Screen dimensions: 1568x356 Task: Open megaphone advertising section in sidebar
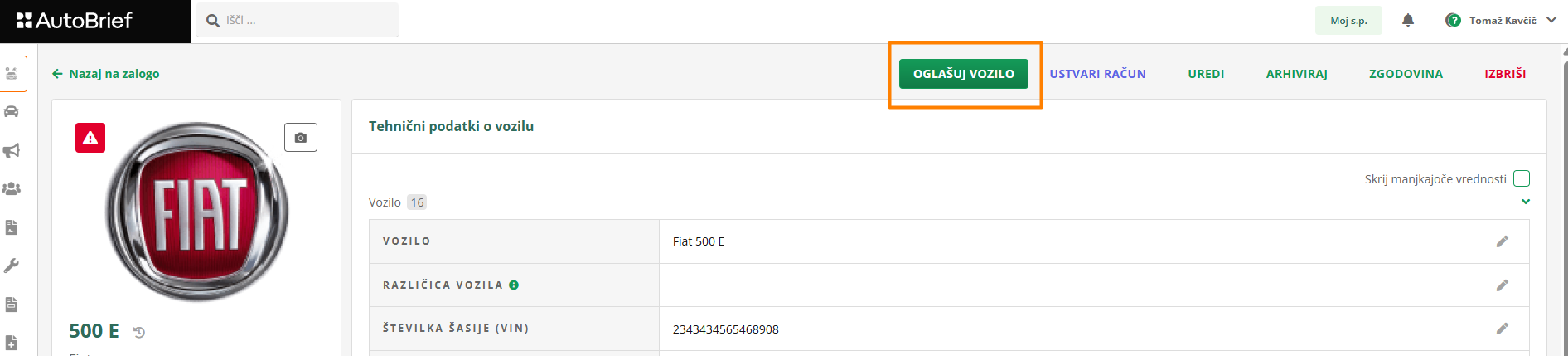[12, 150]
